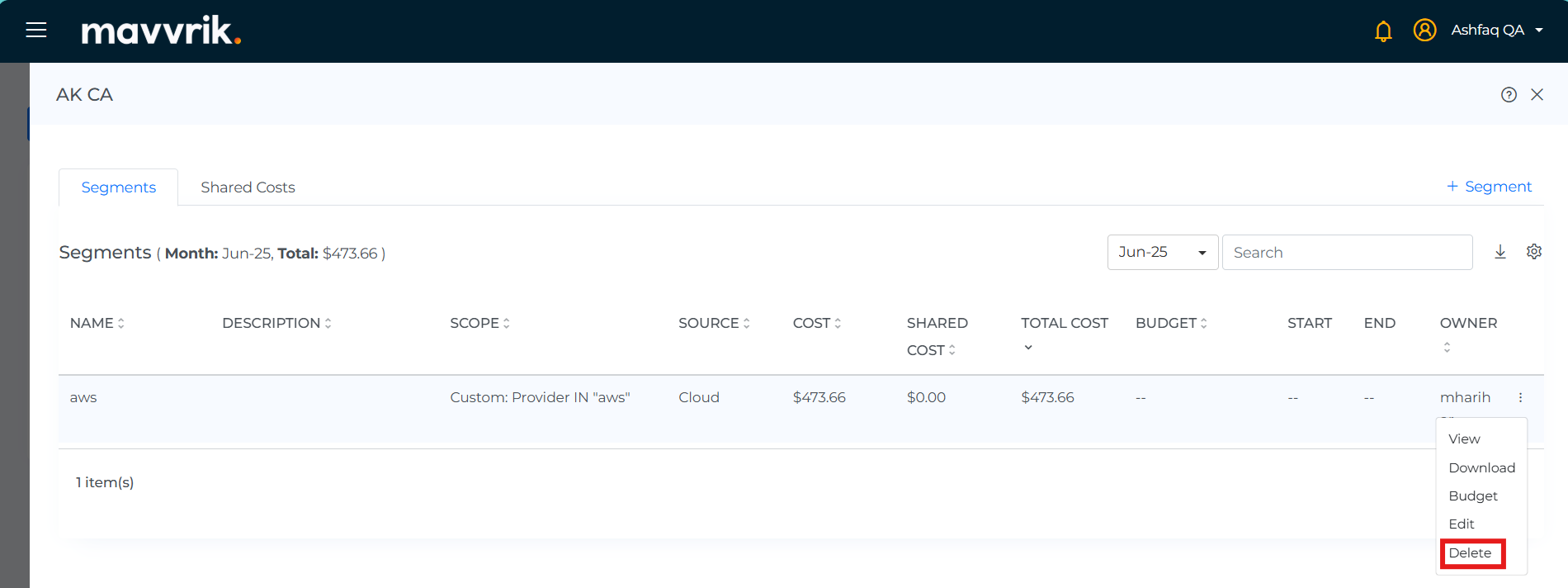The width and height of the screenshot is (1568, 588).
Task: Close the AK CA panel
Action: (1537, 95)
